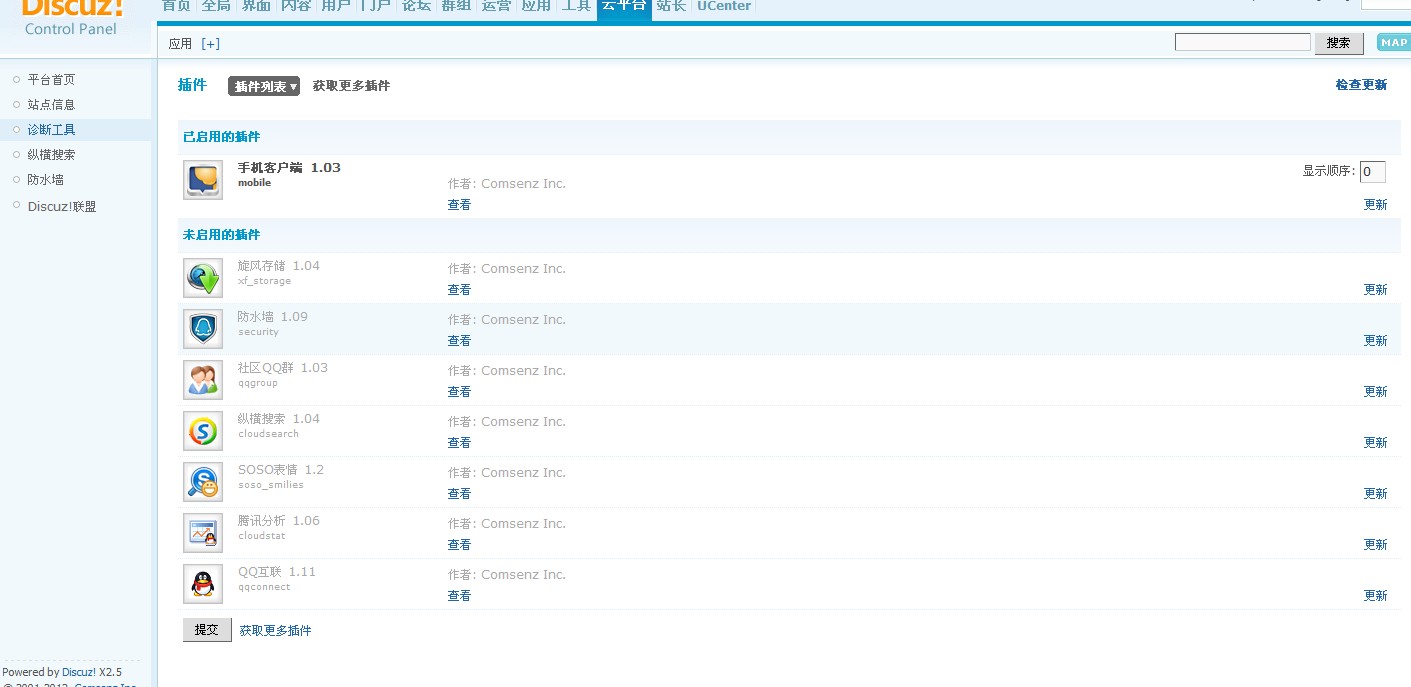
Task: Click the 未启用的插件 section header
Action: [x=221, y=235]
